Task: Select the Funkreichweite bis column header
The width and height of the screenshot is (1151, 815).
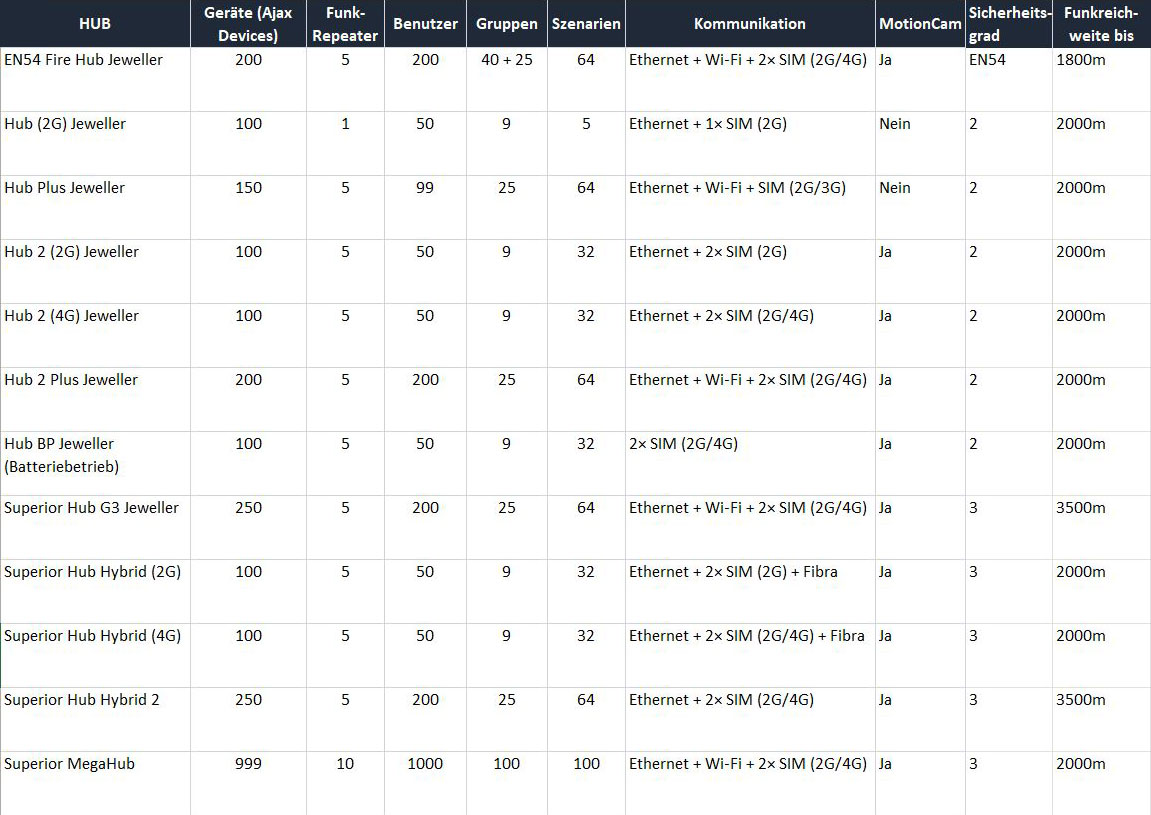Action: pyautogui.click(x=1100, y=22)
